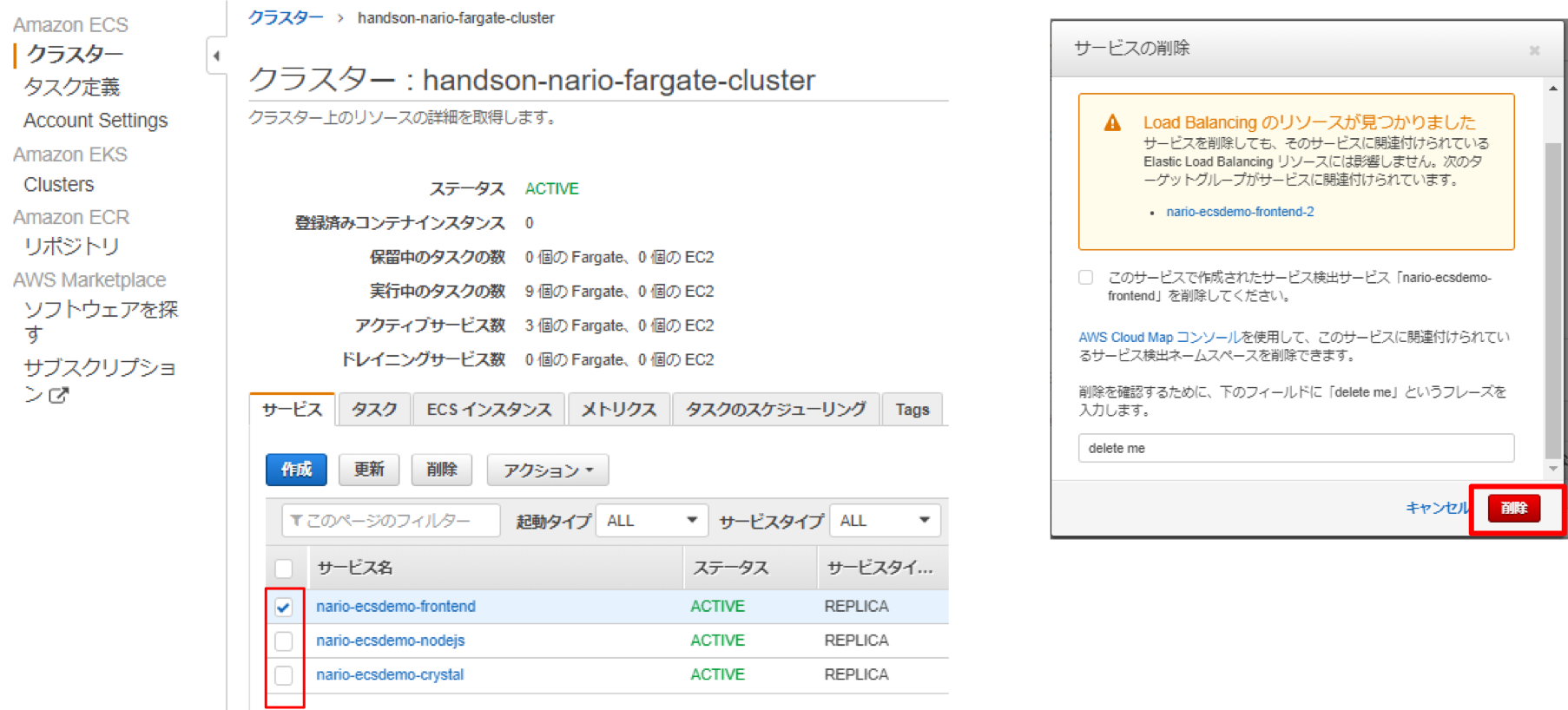Check the nario-ecsdemo-crystal service checkbox
This screenshot has width=1568, height=710.
pyautogui.click(x=284, y=675)
